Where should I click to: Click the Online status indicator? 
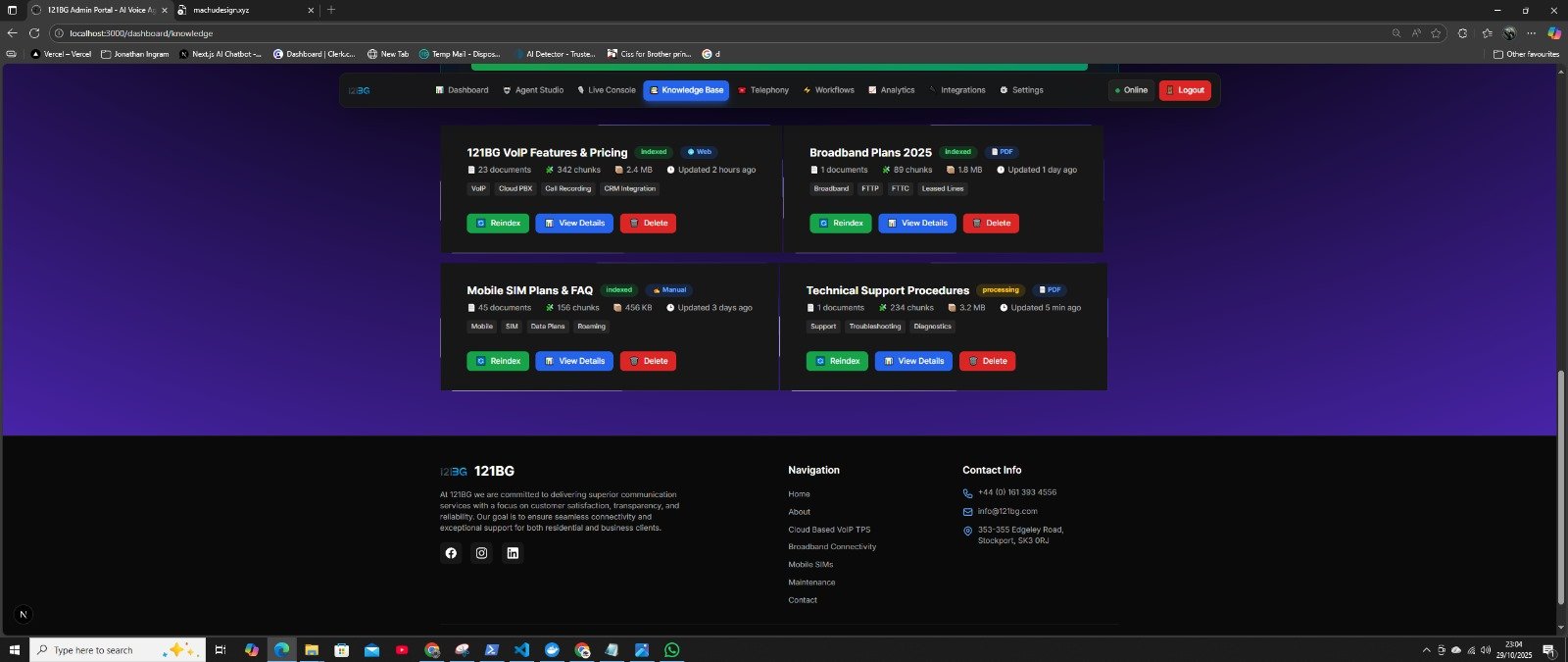(x=1131, y=90)
